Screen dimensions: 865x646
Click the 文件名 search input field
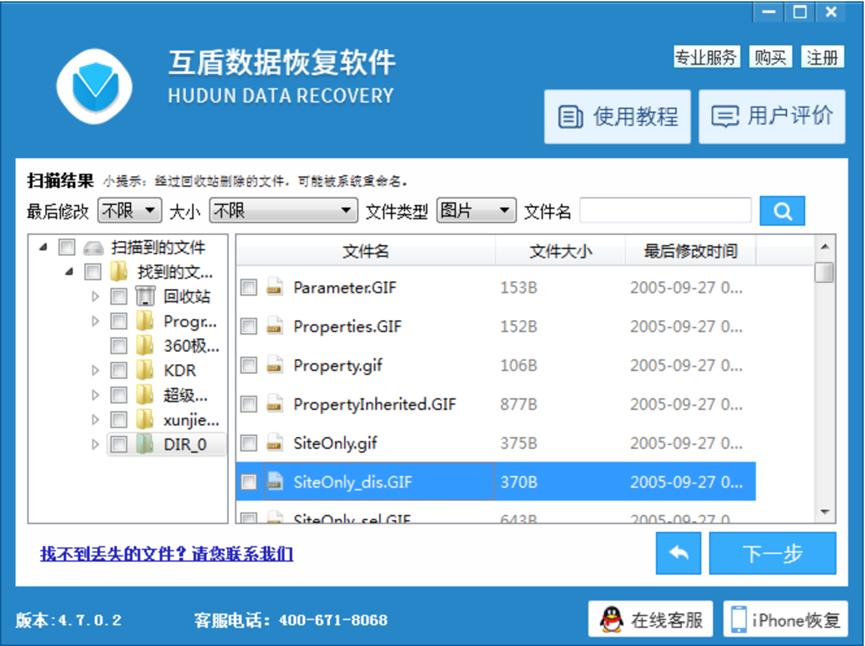(665, 211)
